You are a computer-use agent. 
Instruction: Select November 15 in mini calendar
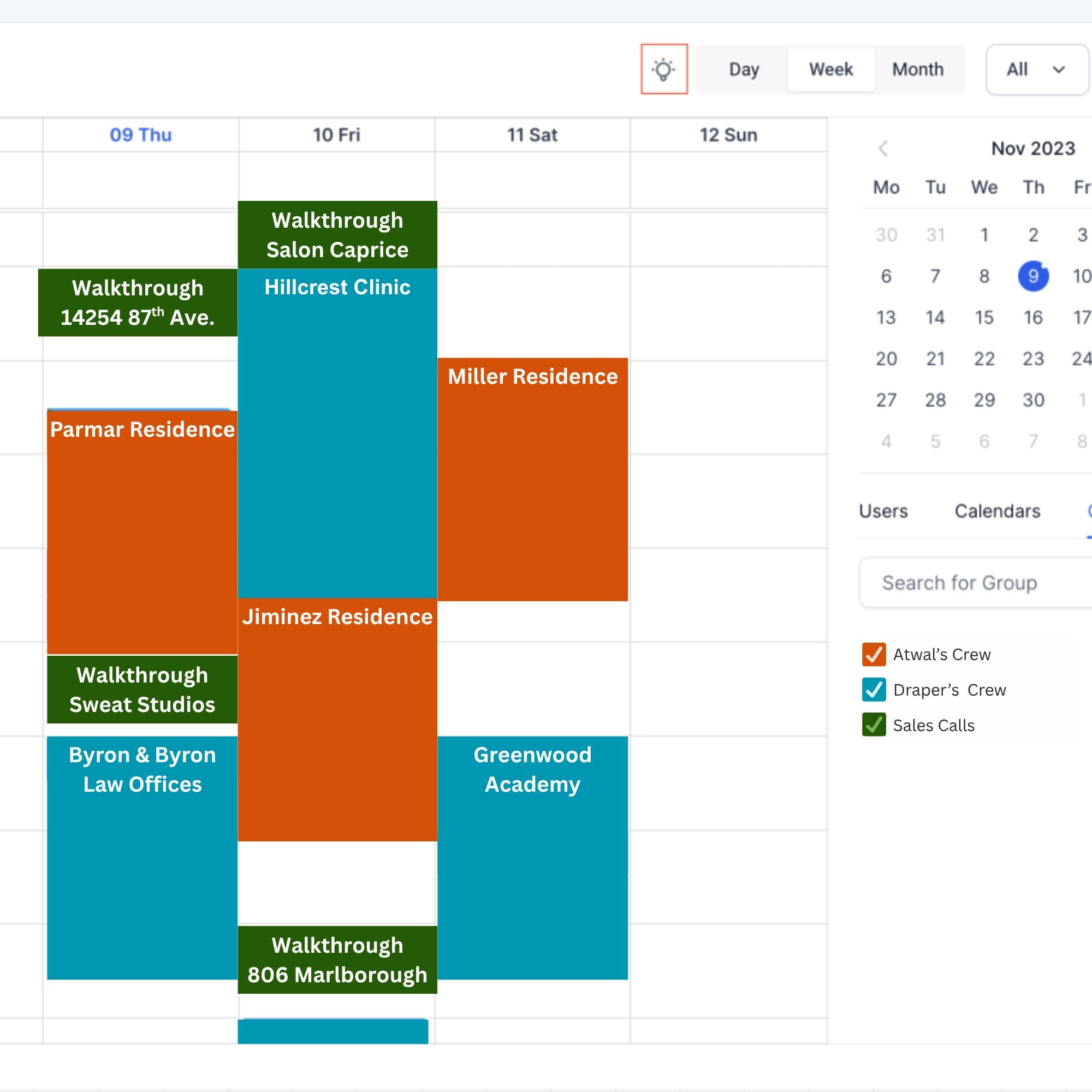click(983, 317)
